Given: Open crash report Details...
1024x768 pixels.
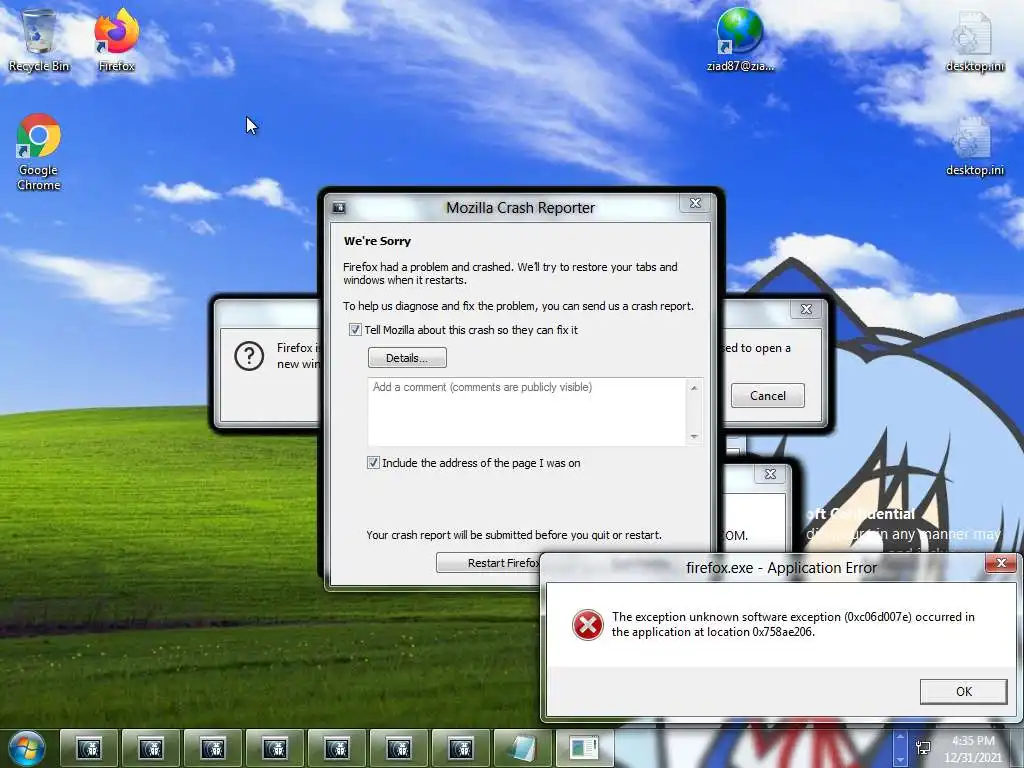Looking at the screenshot, I should point(407,358).
